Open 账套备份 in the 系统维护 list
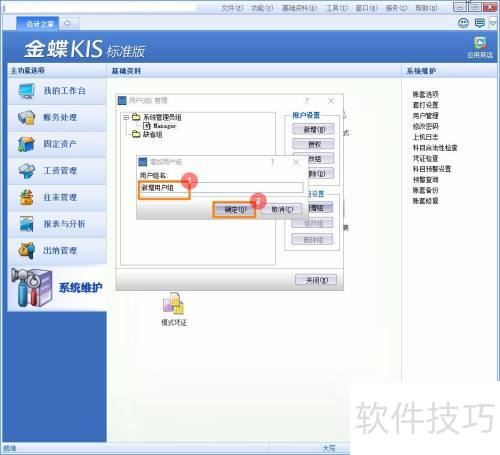Screen dimensions: 500x455 [425, 190]
